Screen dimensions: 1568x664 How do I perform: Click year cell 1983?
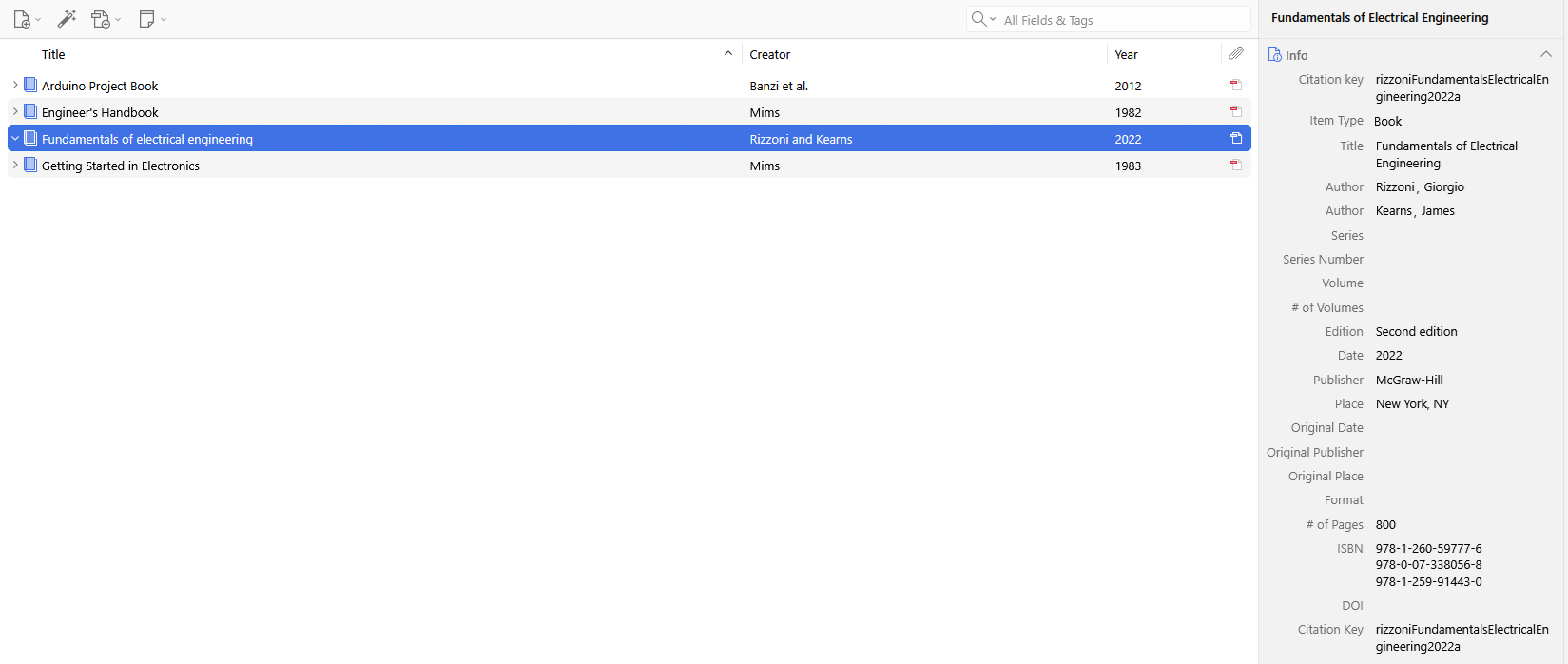(x=1128, y=166)
